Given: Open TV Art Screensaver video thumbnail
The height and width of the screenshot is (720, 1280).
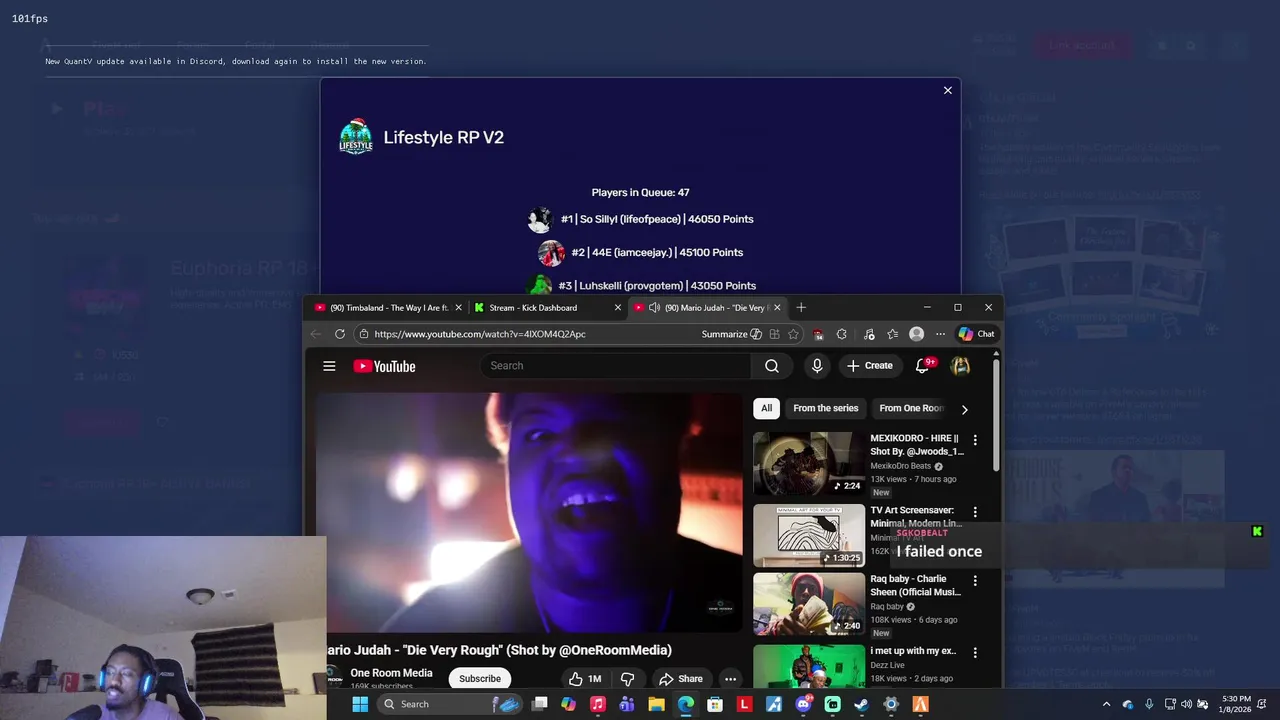Looking at the screenshot, I should pyautogui.click(x=809, y=535).
